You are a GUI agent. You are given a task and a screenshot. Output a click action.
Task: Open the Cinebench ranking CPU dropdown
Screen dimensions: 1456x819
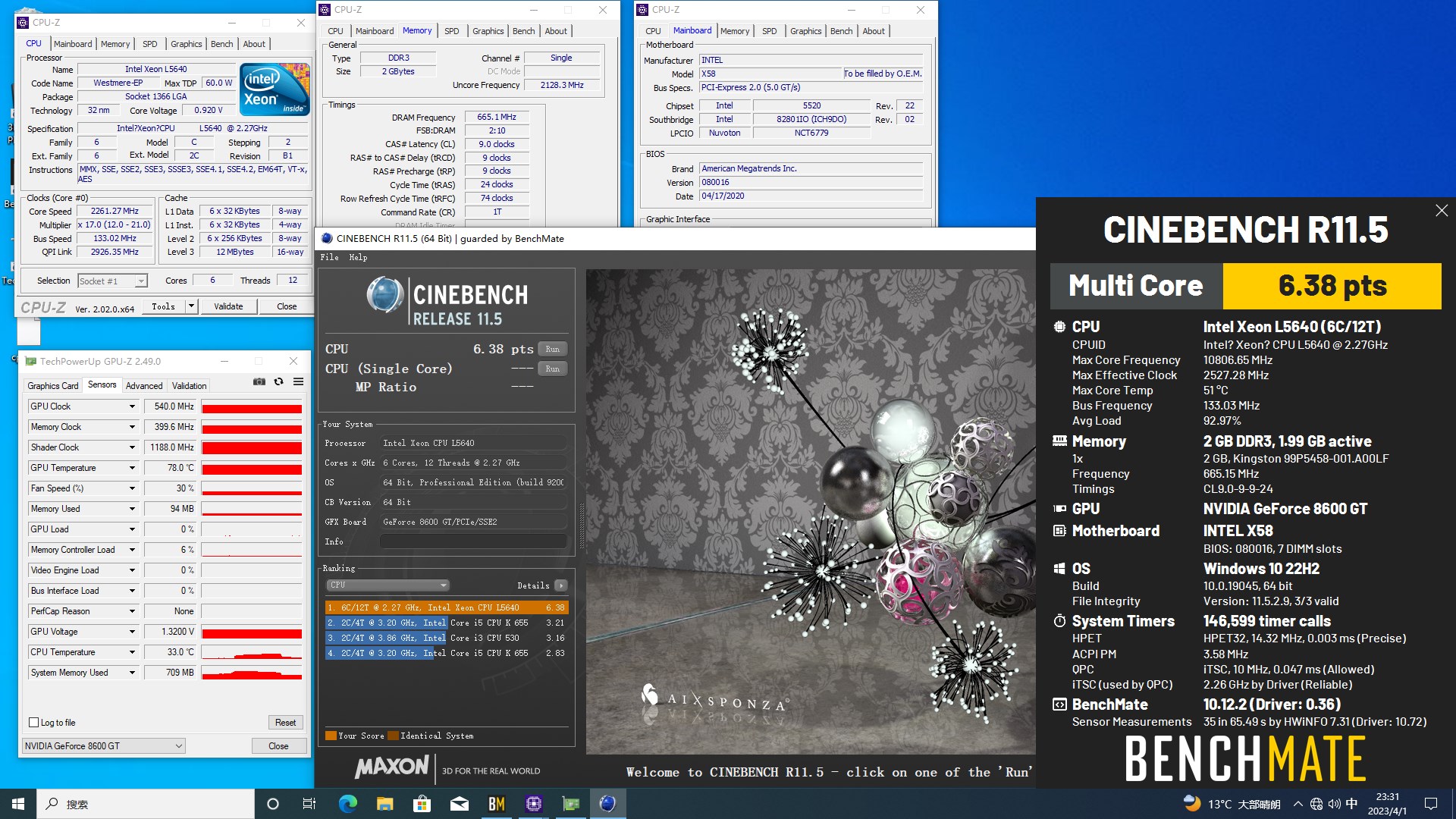click(x=388, y=585)
